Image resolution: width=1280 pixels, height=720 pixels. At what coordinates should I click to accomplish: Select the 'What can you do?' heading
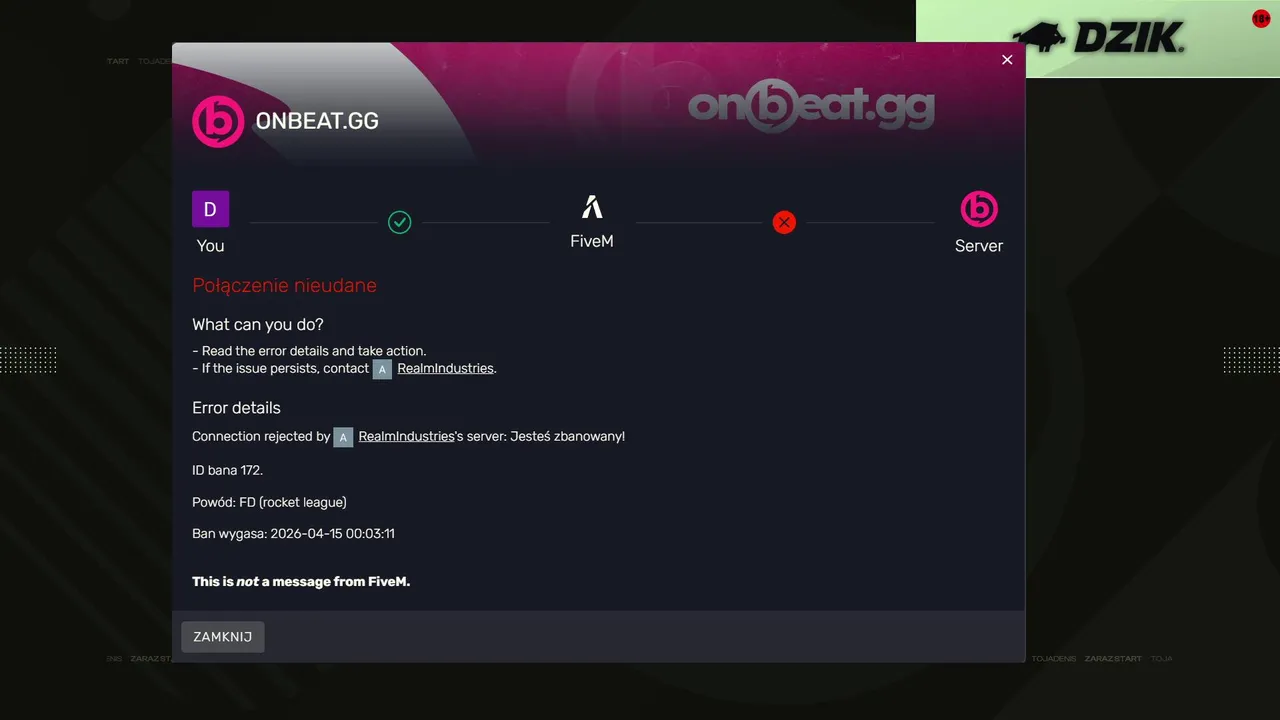(258, 325)
